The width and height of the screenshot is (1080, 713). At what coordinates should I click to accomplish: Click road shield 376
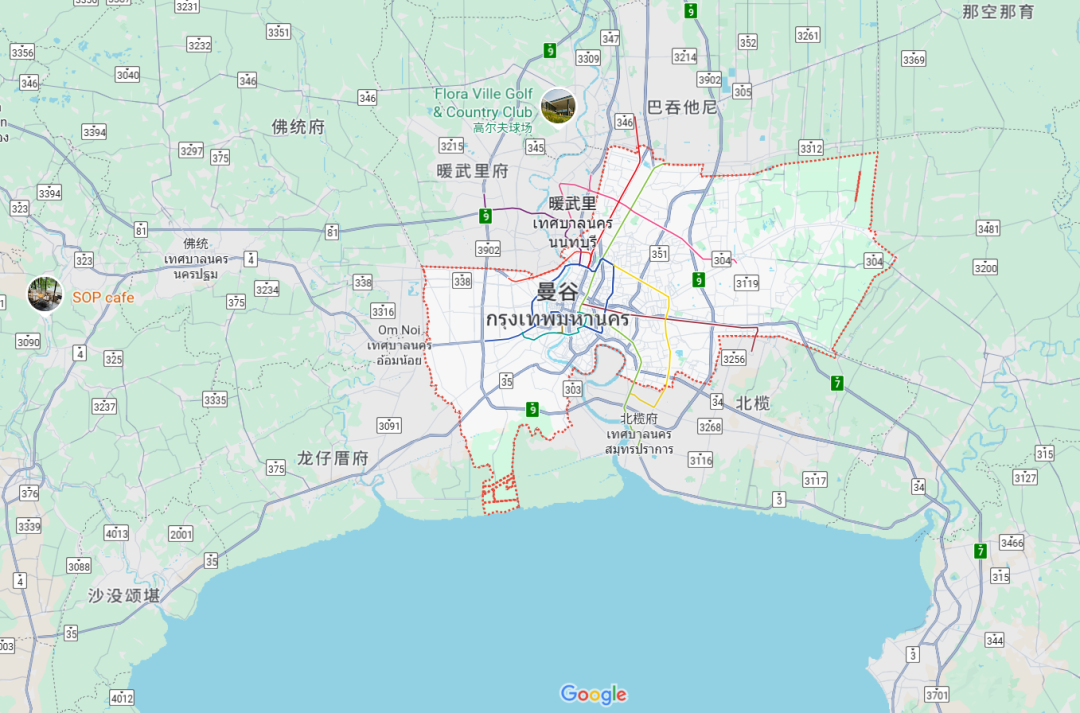click(30, 493)
